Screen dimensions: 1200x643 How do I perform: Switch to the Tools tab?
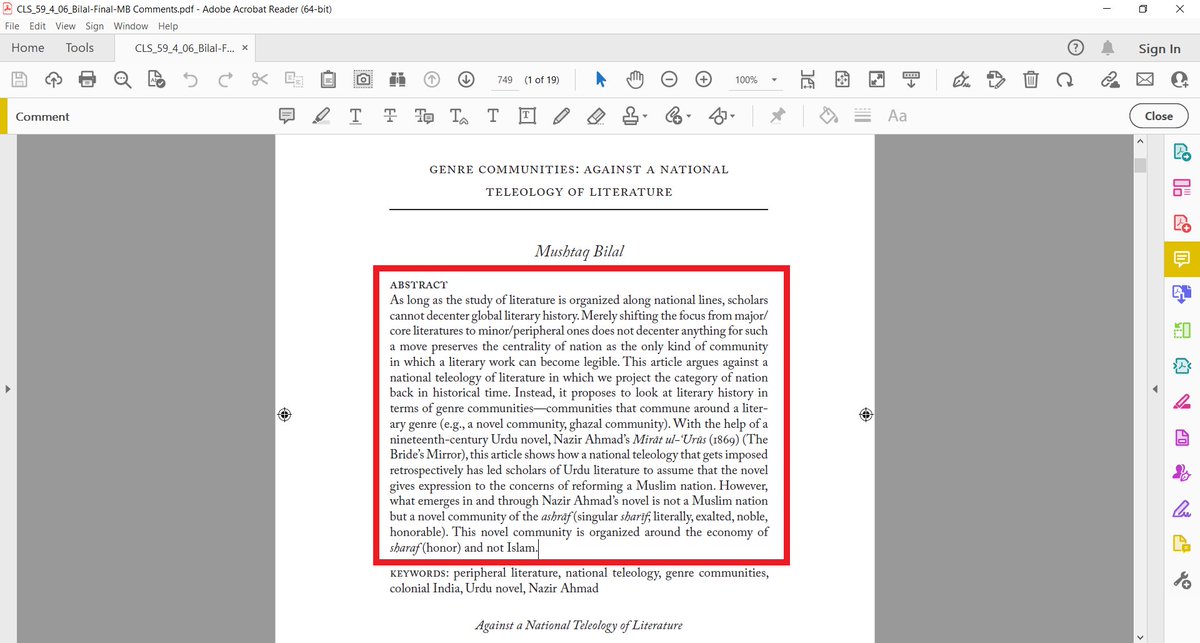(80, 48)
